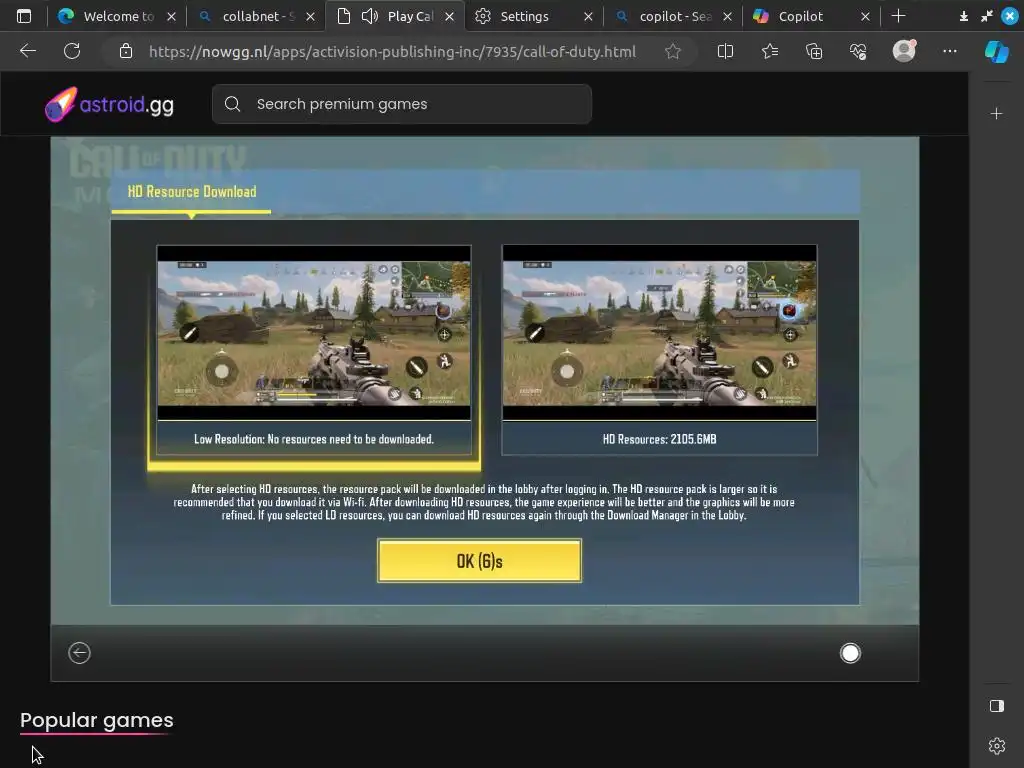Image resolution: width=1024 pixels, height=768 pixels.
Task: Open Collections icon in toolbar
Action: click(814, 52)
